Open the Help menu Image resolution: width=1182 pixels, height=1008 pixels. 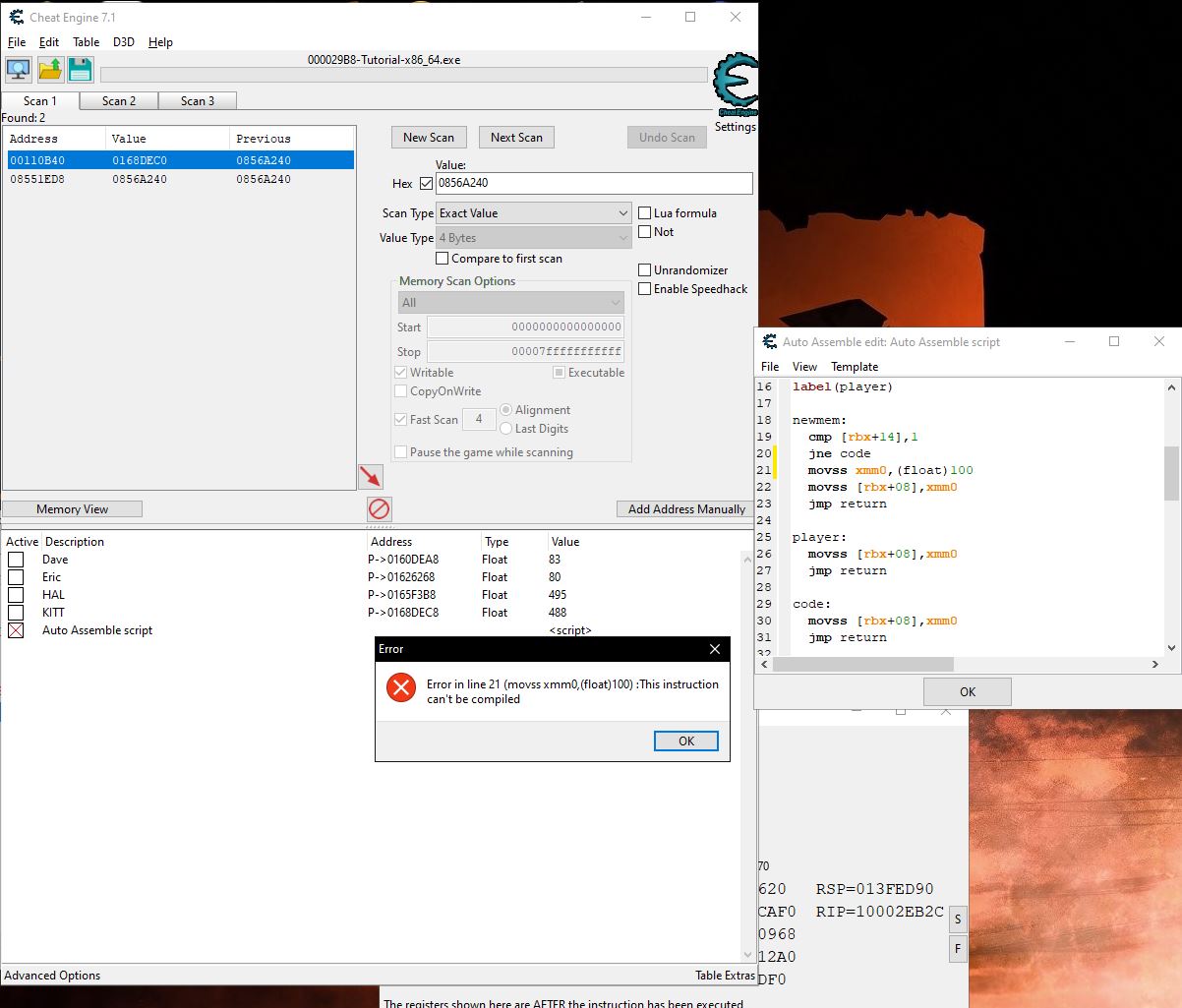pyautogui.click(x=160, y=42)
